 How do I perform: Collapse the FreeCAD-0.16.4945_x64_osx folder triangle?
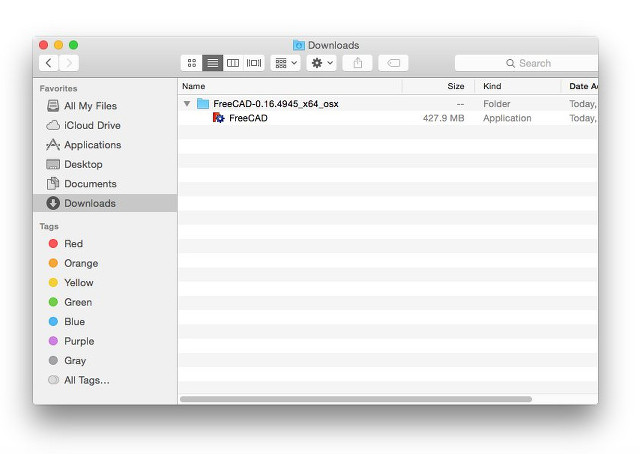point(187,104)
